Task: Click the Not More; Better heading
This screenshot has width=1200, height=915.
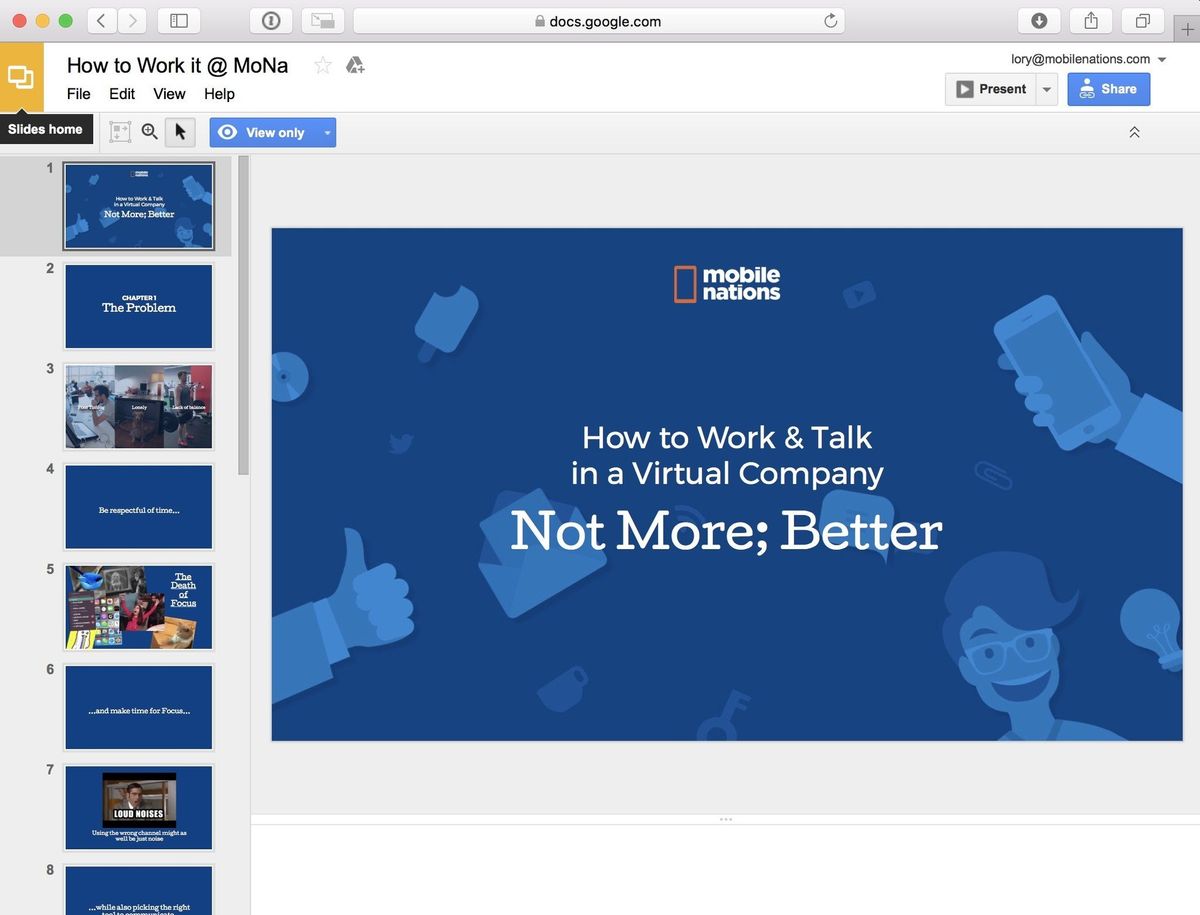Action: pos(726,530)
